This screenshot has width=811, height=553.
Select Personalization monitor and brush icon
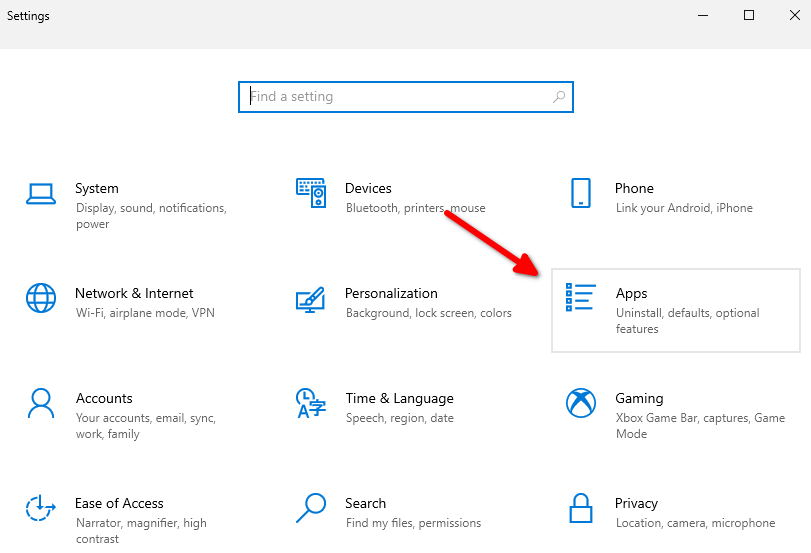pyautogui.click(x=310, y=300)
